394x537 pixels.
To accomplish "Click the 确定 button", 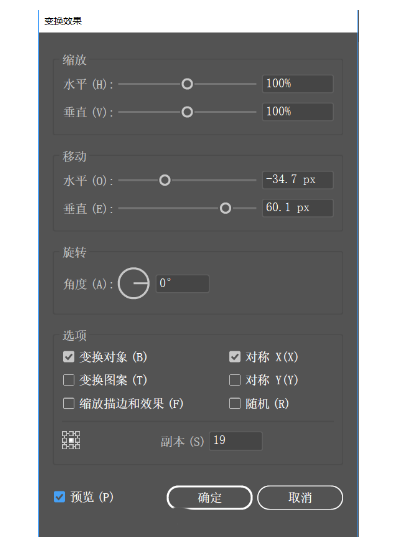I will pyautogui.click(x=209, y=497).
